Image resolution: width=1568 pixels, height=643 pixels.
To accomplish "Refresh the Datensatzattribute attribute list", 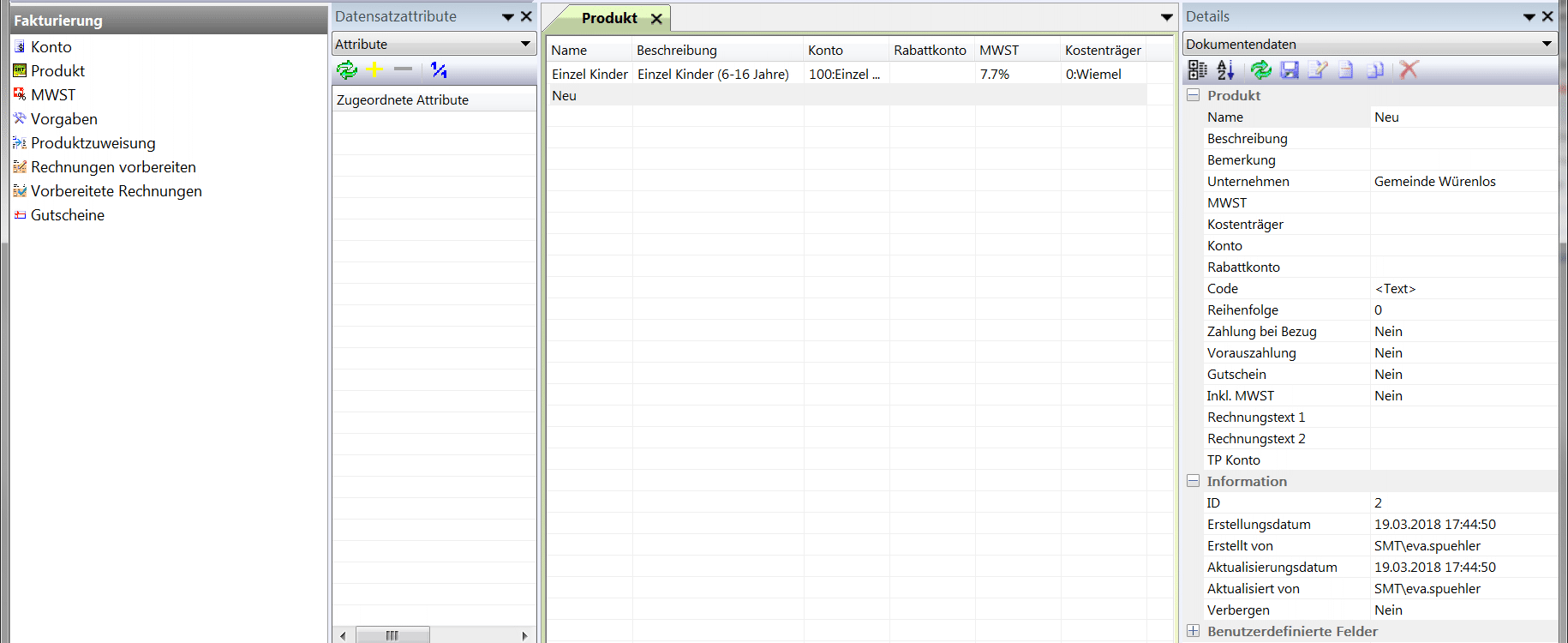I will point(347,69).
